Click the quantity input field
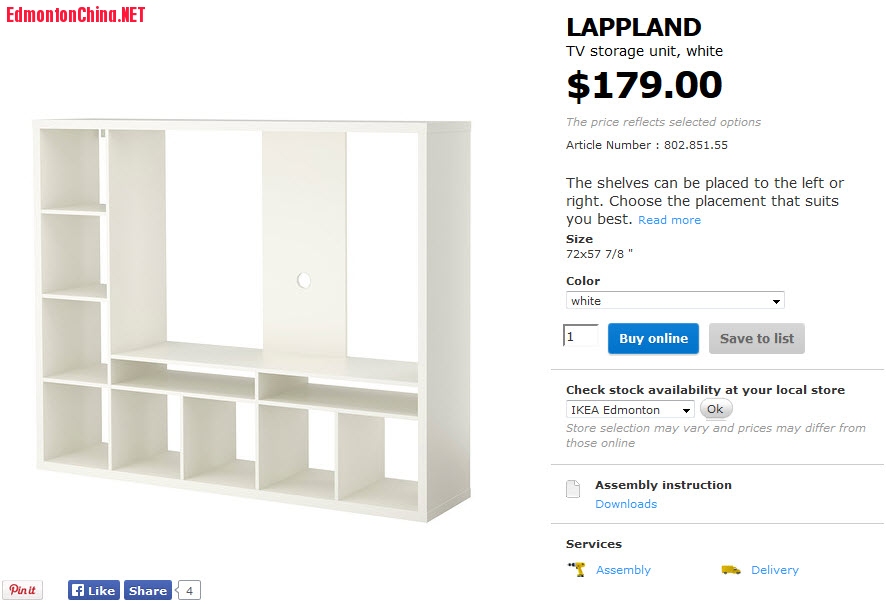This screenshot has width=886, height=604. 581,337
